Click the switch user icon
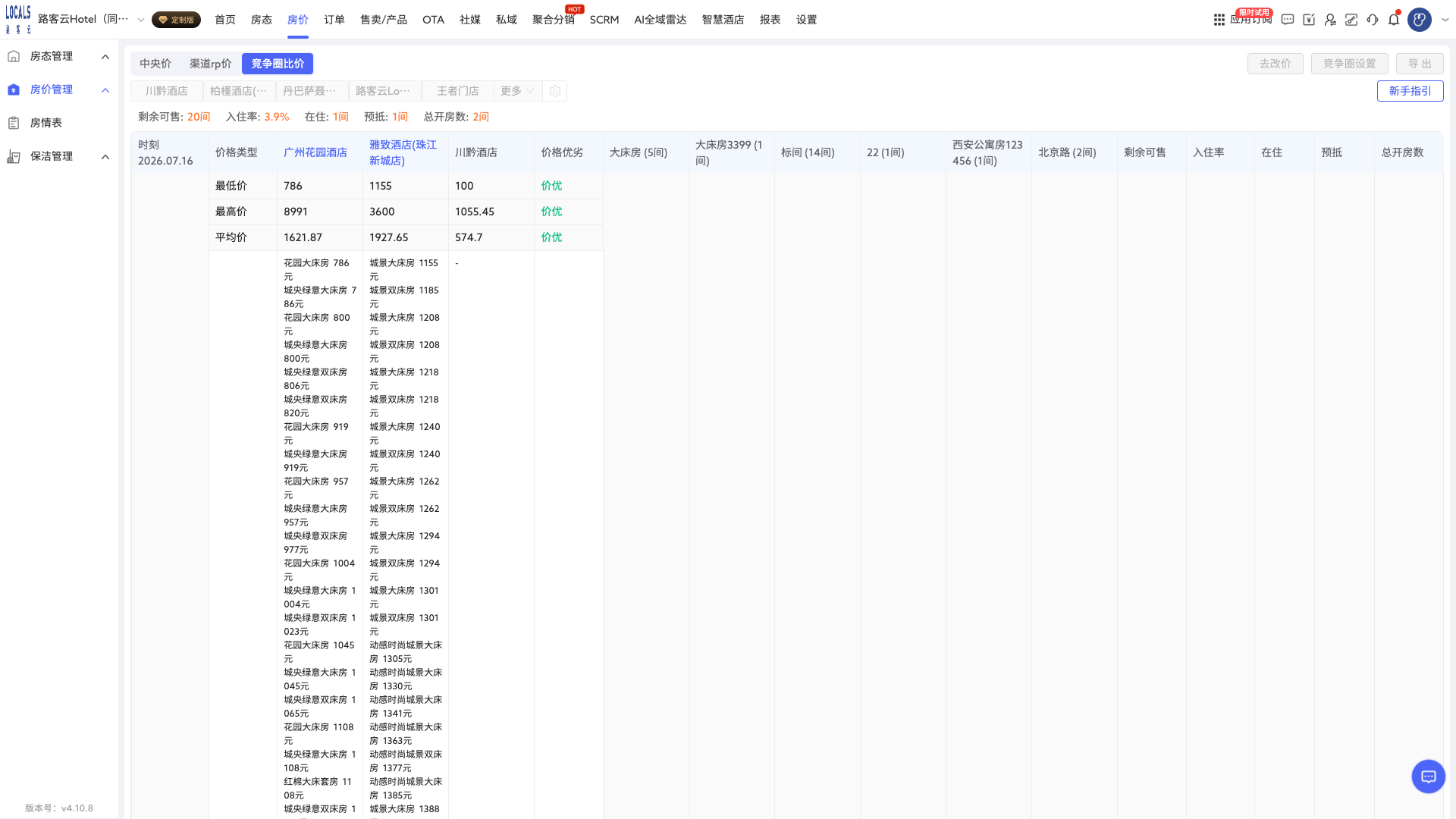Image resolution: width=1456 pixels, height=819 pixels. (1330, 20)
